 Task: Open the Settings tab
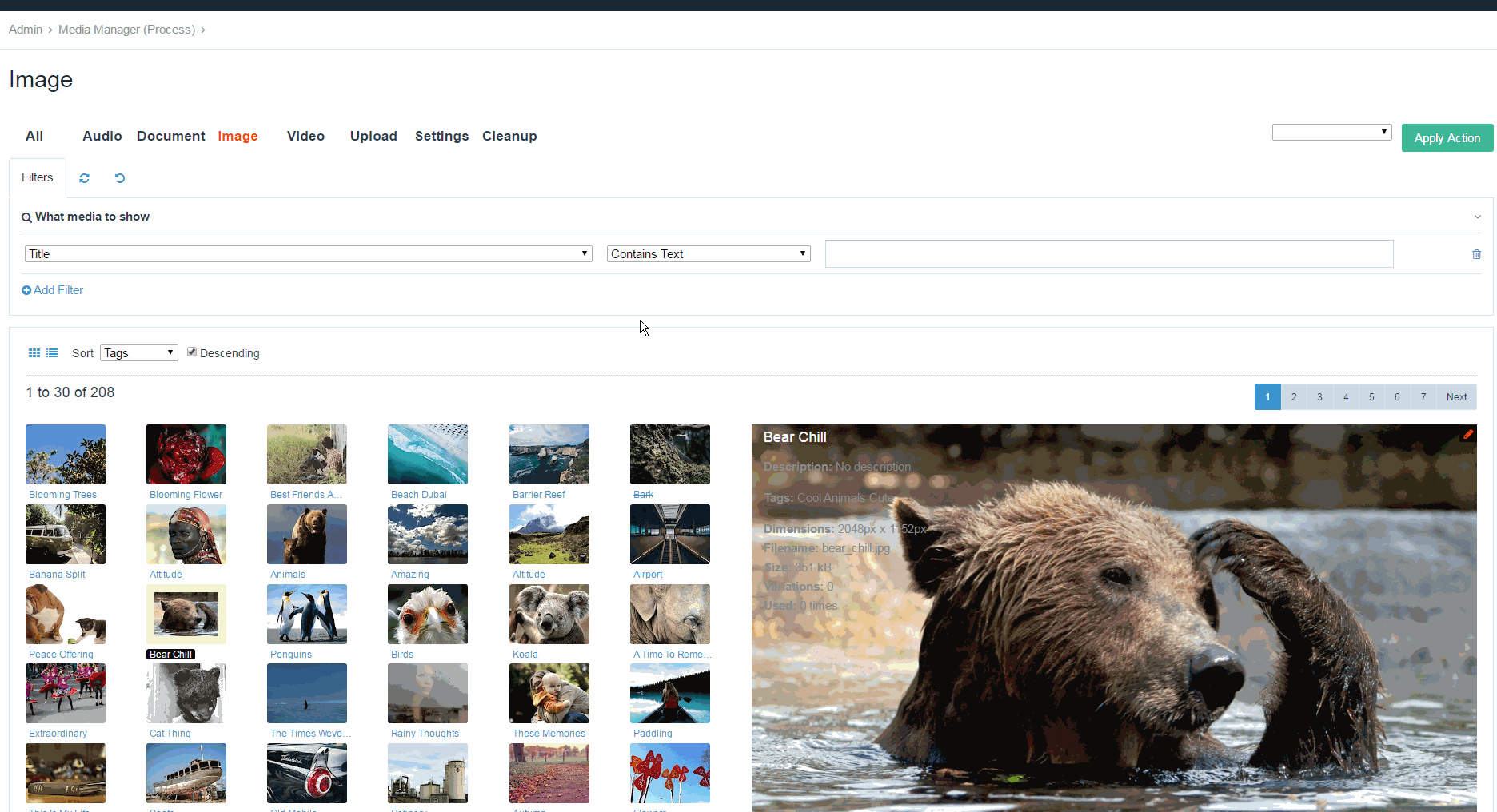(x=441, y=136)
